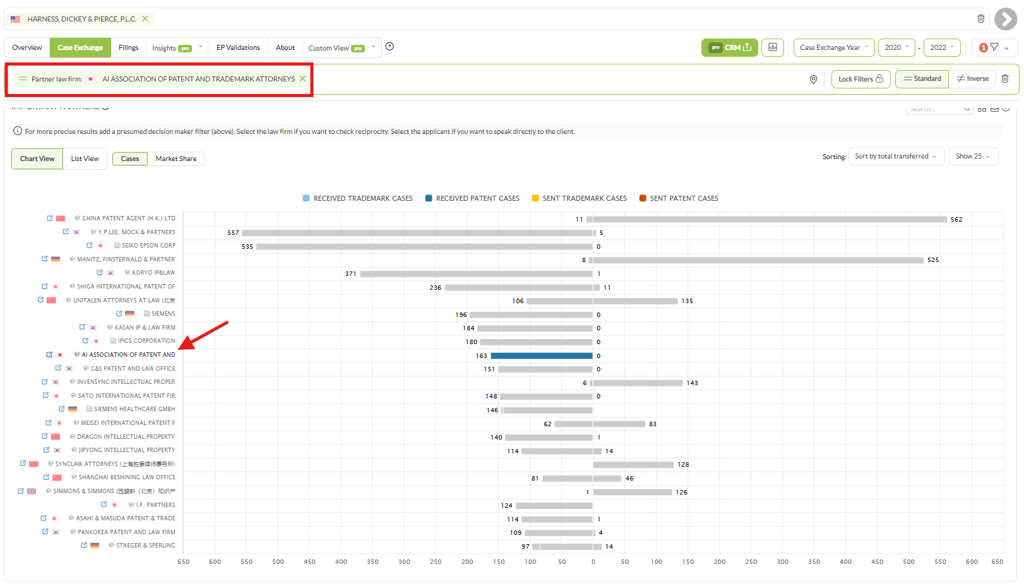
Task: Open external link icon for CHINA PATENT AGENT row
Action: [x=50, y=218]
